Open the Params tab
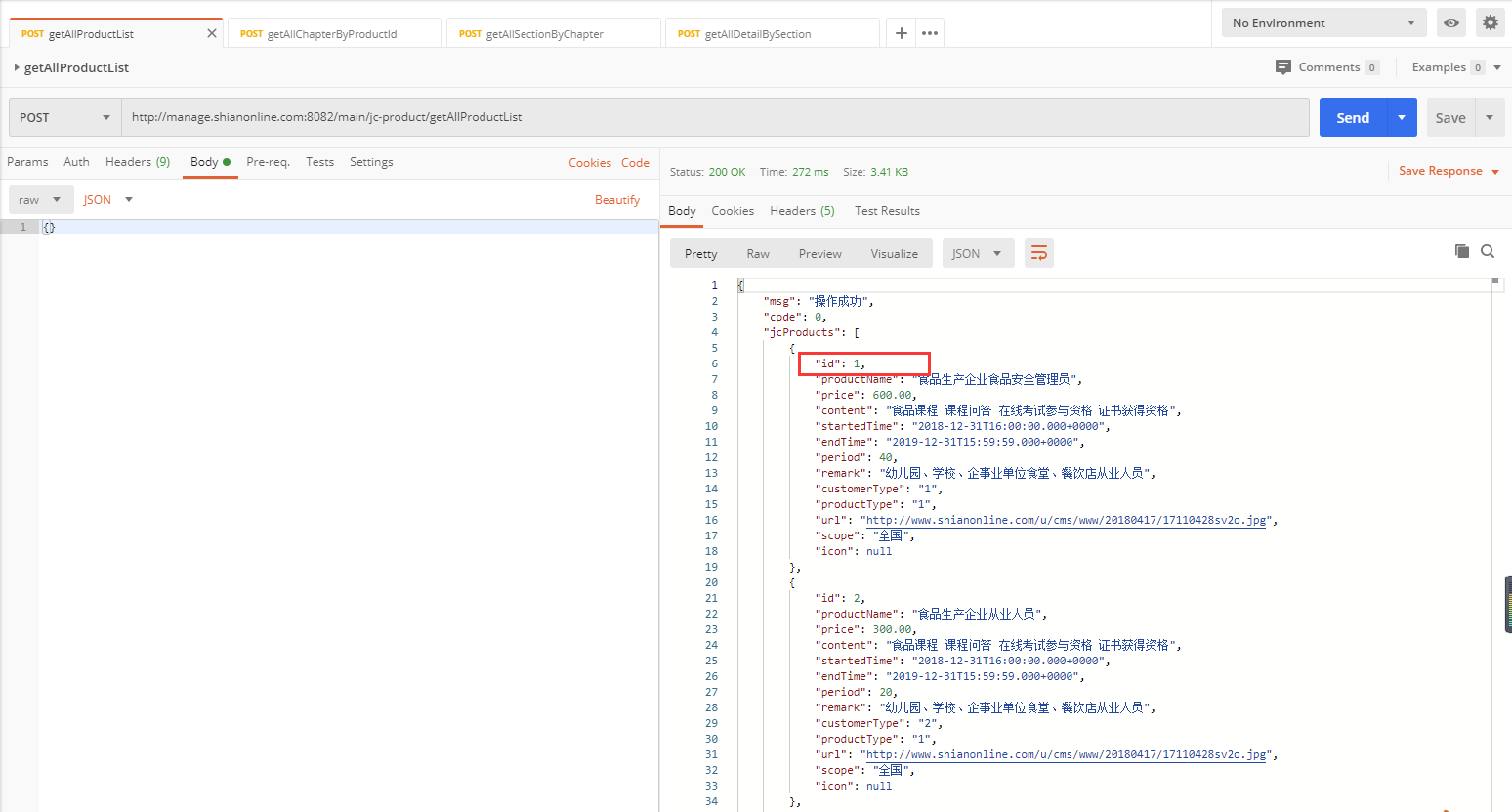This screenshot has width=1512, height=812. tap(27, 162)
